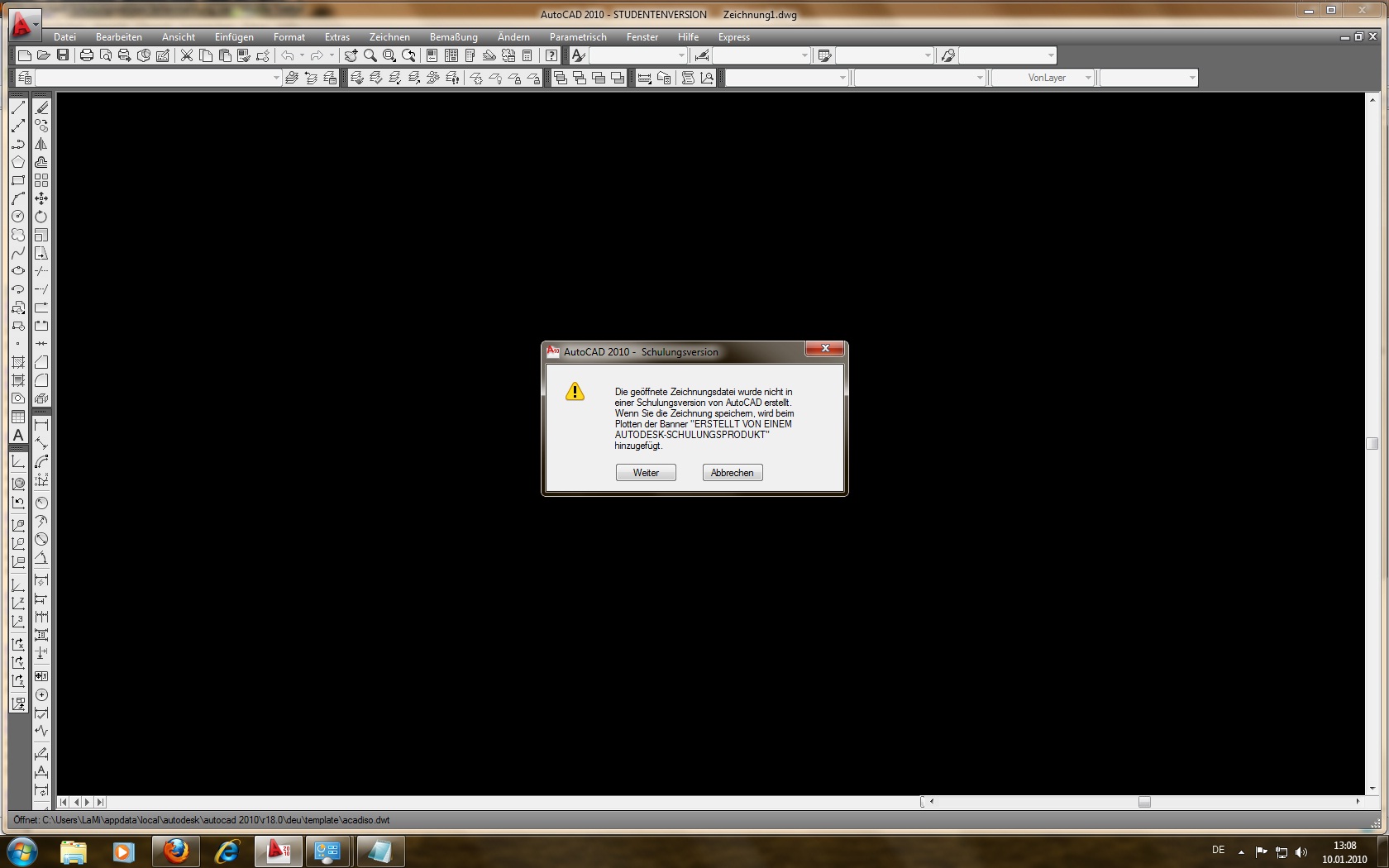Select the Linear dimension tool
Image resolution: width=1389 pixels, height=868 pixels.
point(41,425)
